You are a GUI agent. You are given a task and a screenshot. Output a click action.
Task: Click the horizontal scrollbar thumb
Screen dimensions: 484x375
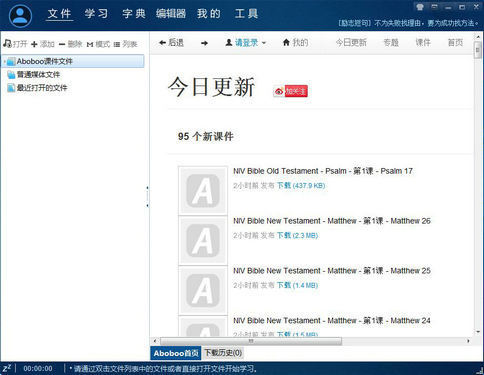click(251, 341)
